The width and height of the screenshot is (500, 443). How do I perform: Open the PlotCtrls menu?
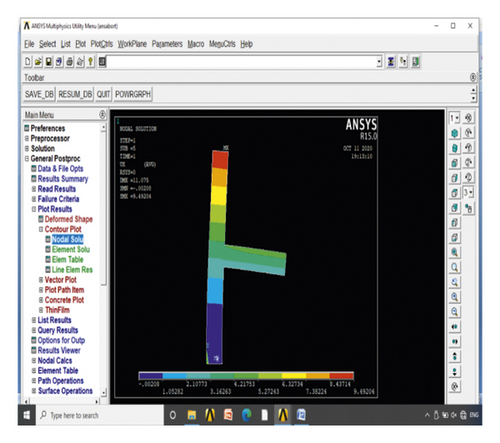(x=102, y=44)
